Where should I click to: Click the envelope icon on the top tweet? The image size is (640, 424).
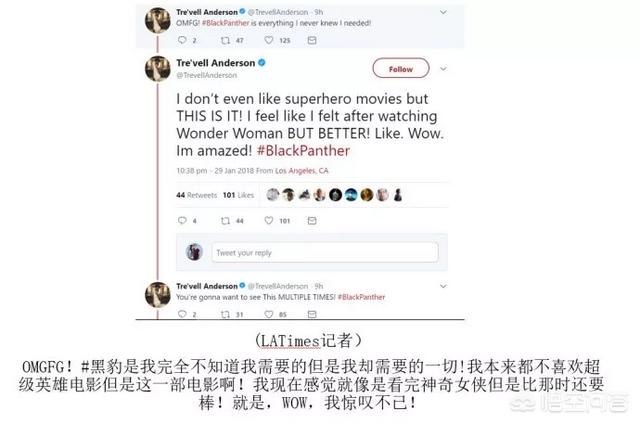tap(312, 40)
